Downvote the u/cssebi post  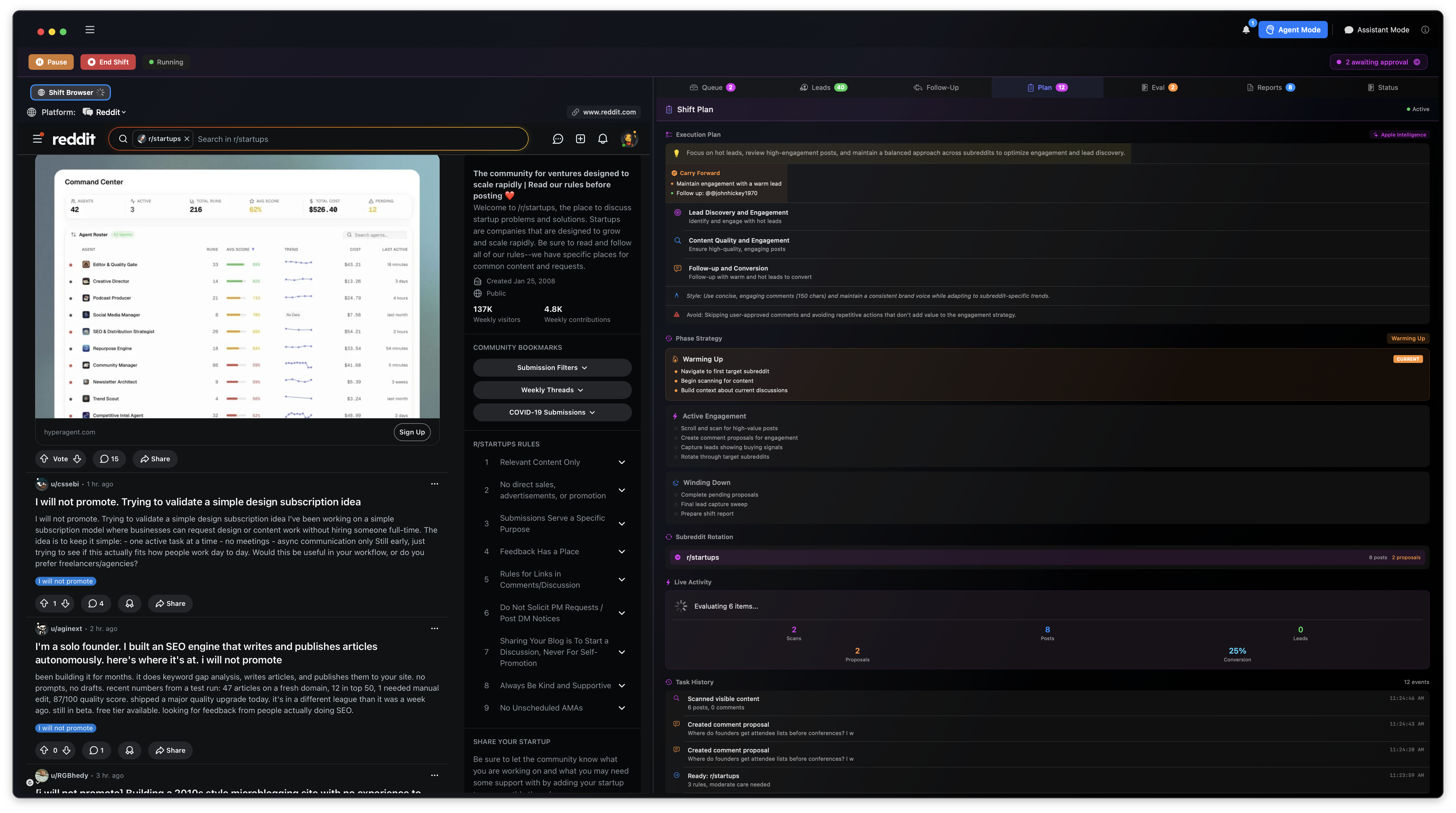pyautogui.click(x=66, y=603)
